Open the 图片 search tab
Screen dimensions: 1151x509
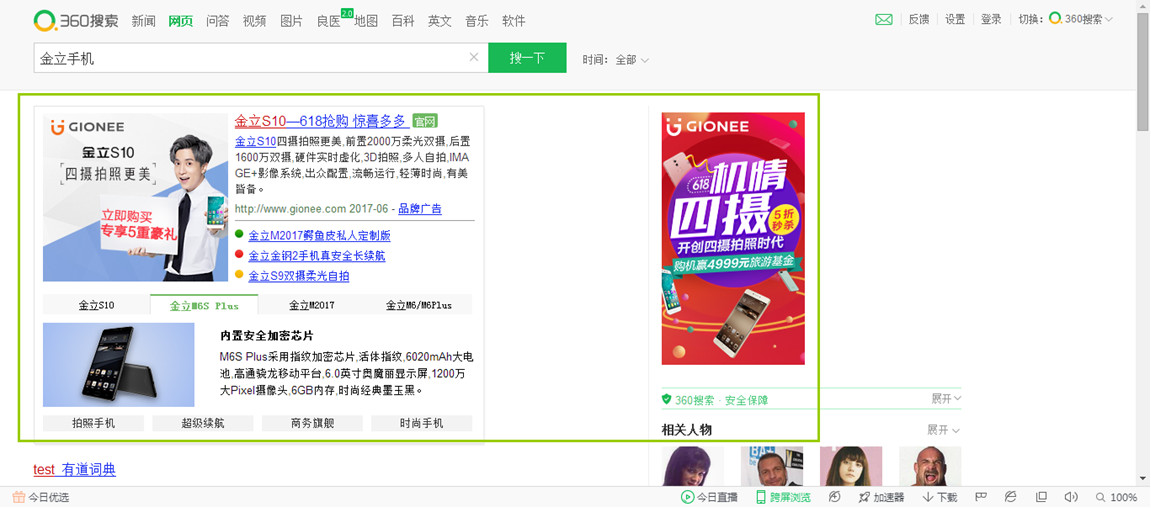click(x=291, y=21)
